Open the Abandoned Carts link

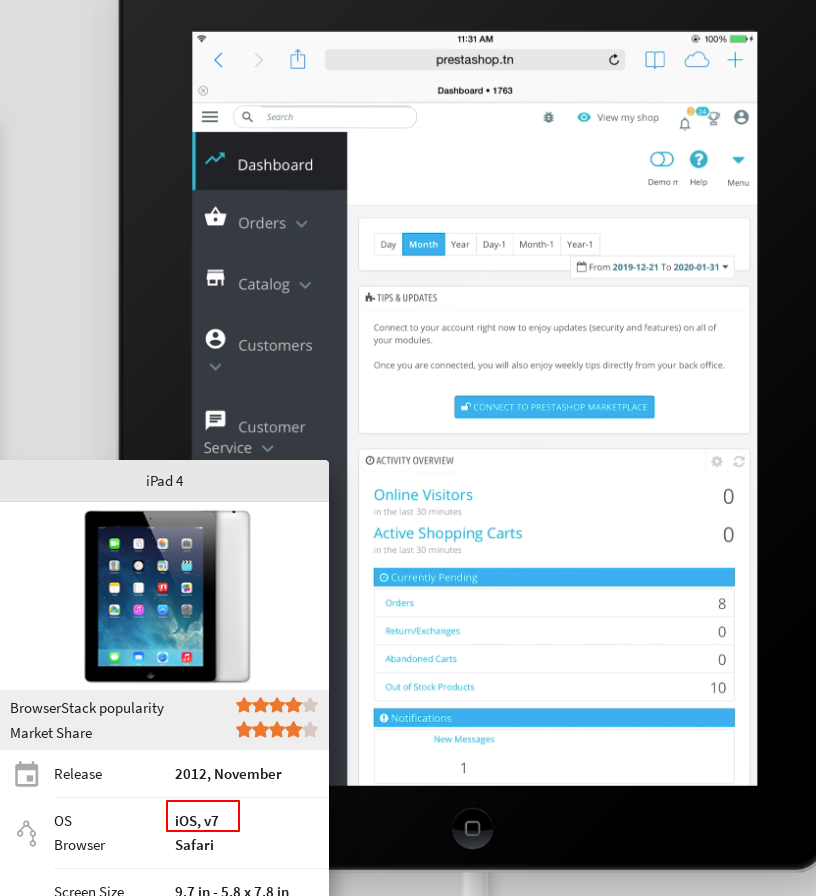pos(421,659)
